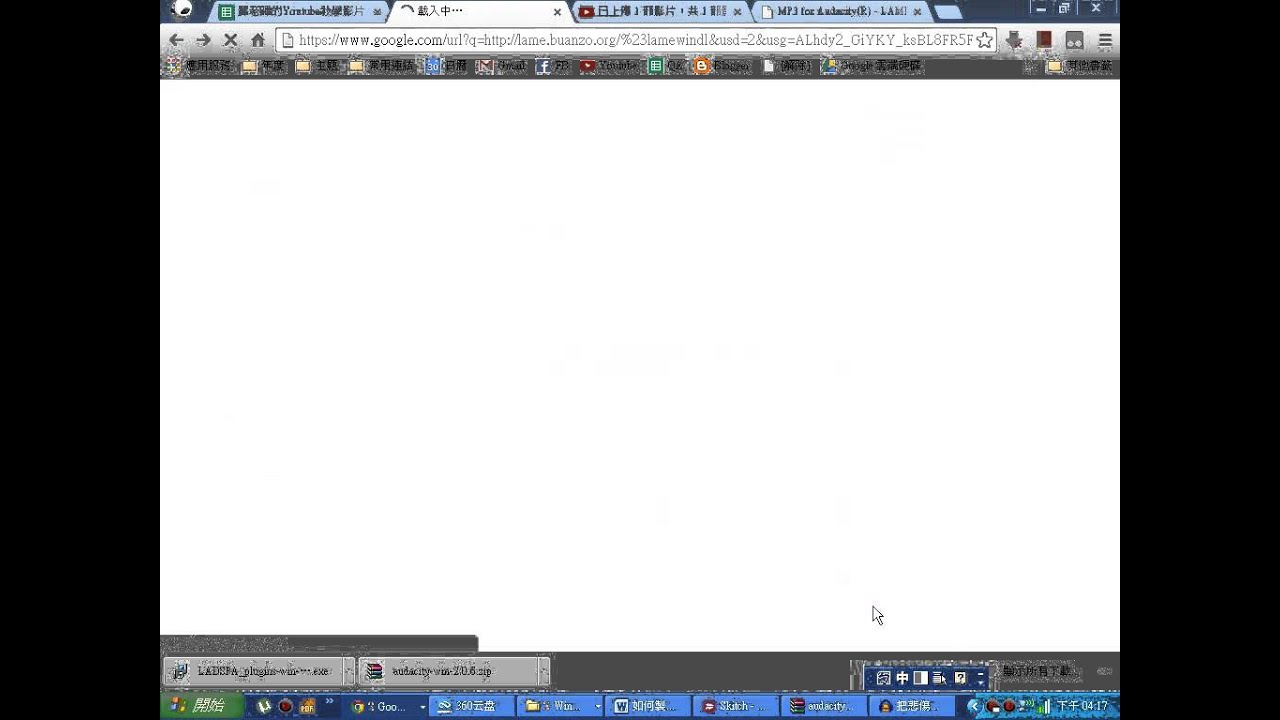Click the red book extension icon

click(1044, 40)
